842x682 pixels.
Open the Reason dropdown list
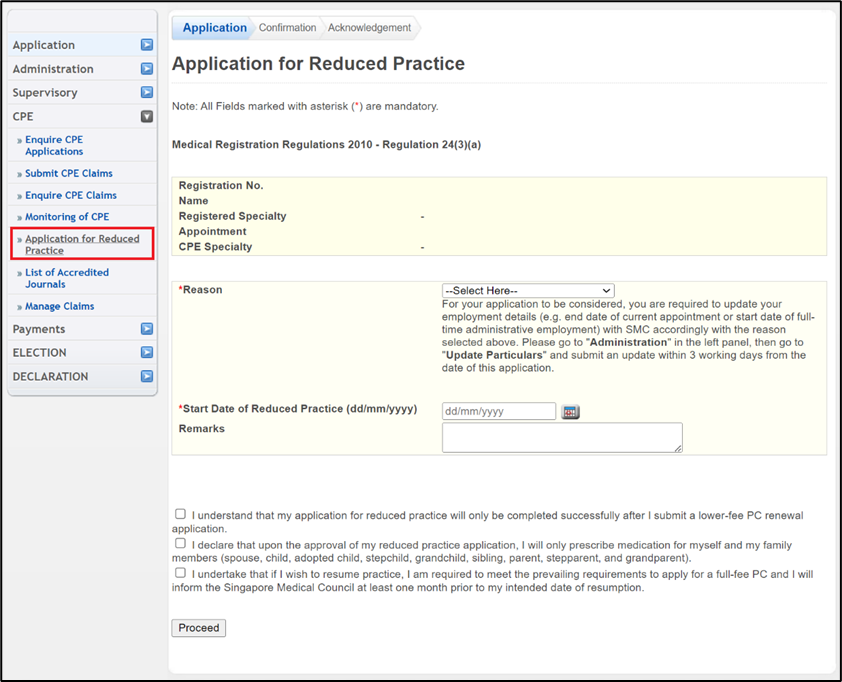(x=528, y=291)
